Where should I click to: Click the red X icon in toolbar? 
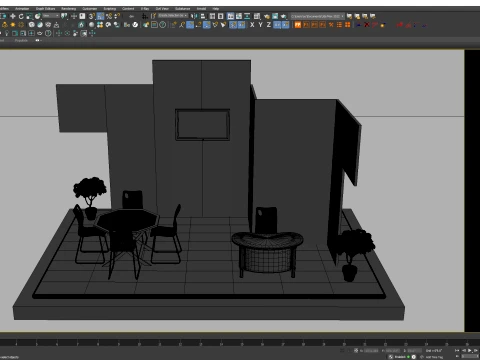(367, 25)
